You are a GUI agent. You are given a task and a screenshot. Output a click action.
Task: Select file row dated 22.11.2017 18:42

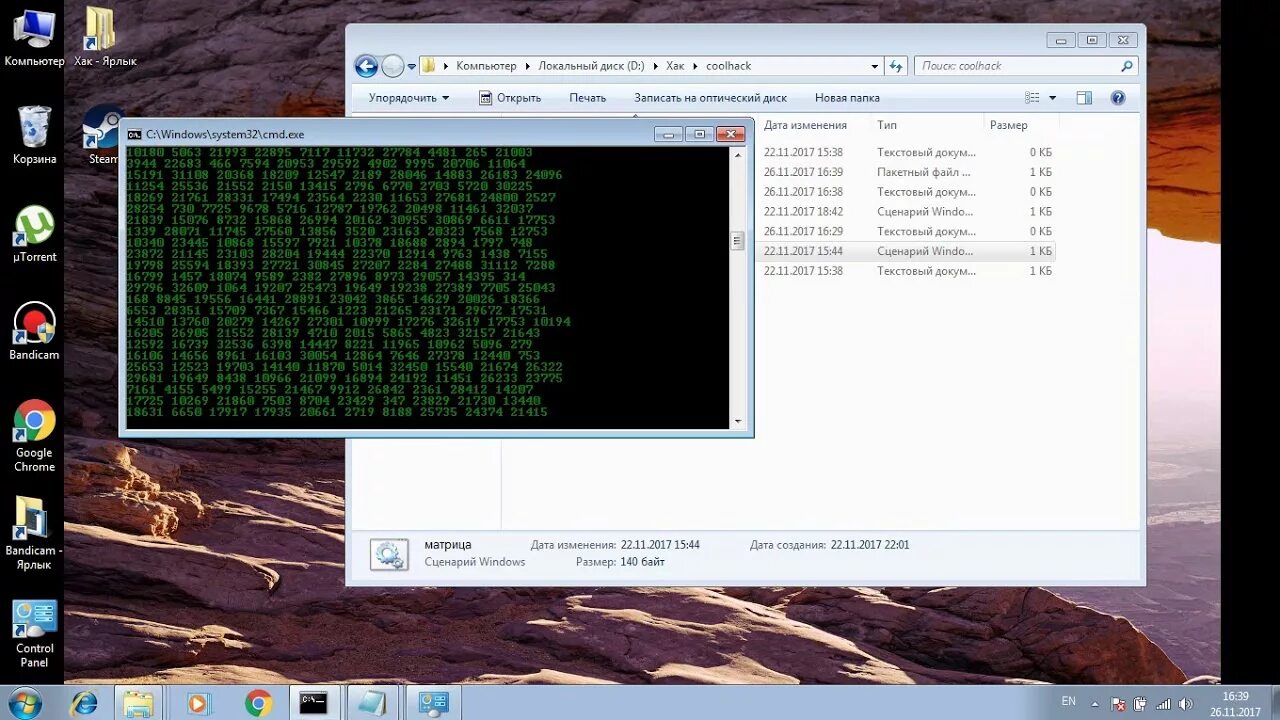pos(907,212)
